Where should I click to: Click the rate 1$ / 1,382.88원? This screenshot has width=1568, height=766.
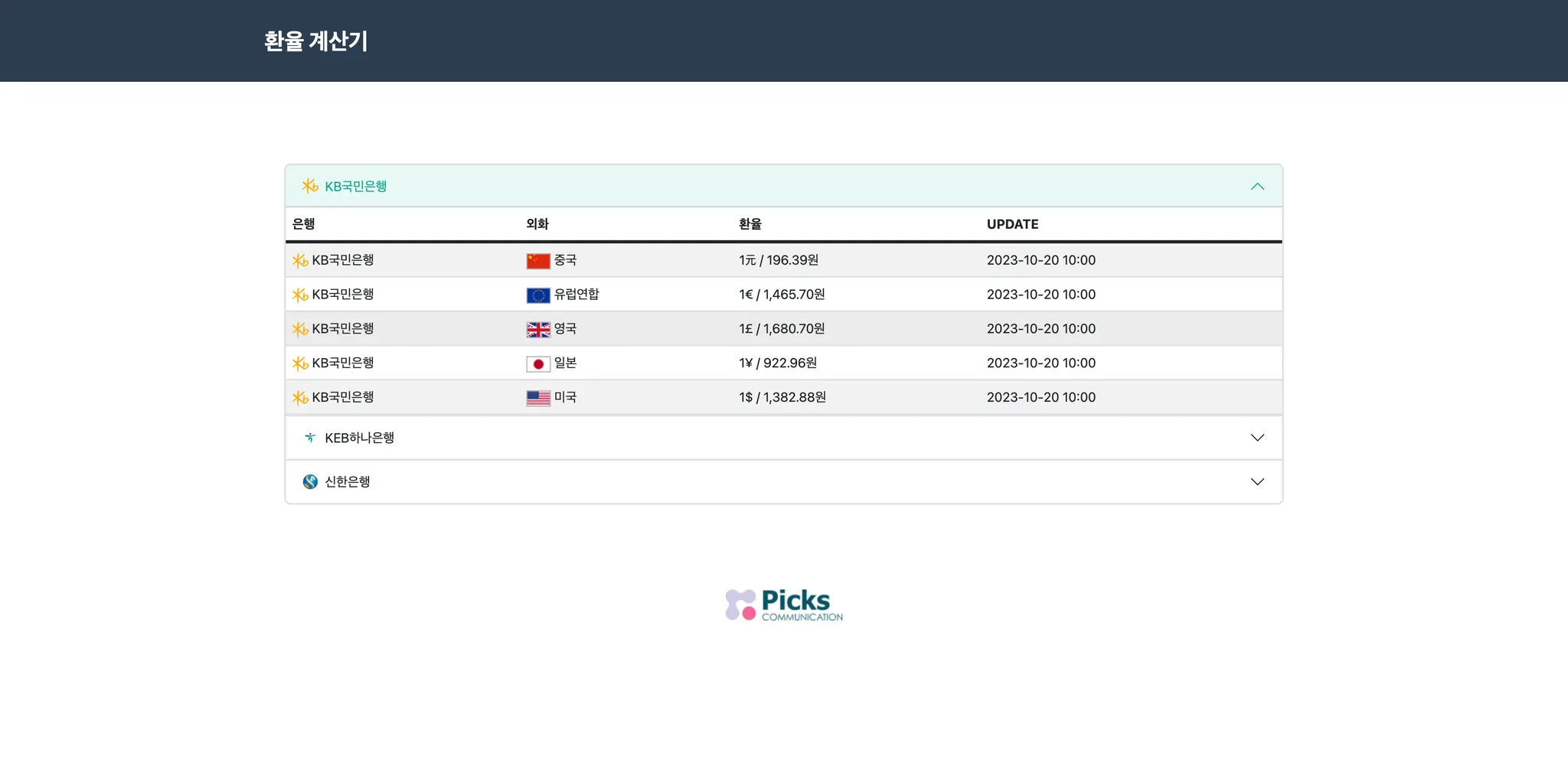782,397
